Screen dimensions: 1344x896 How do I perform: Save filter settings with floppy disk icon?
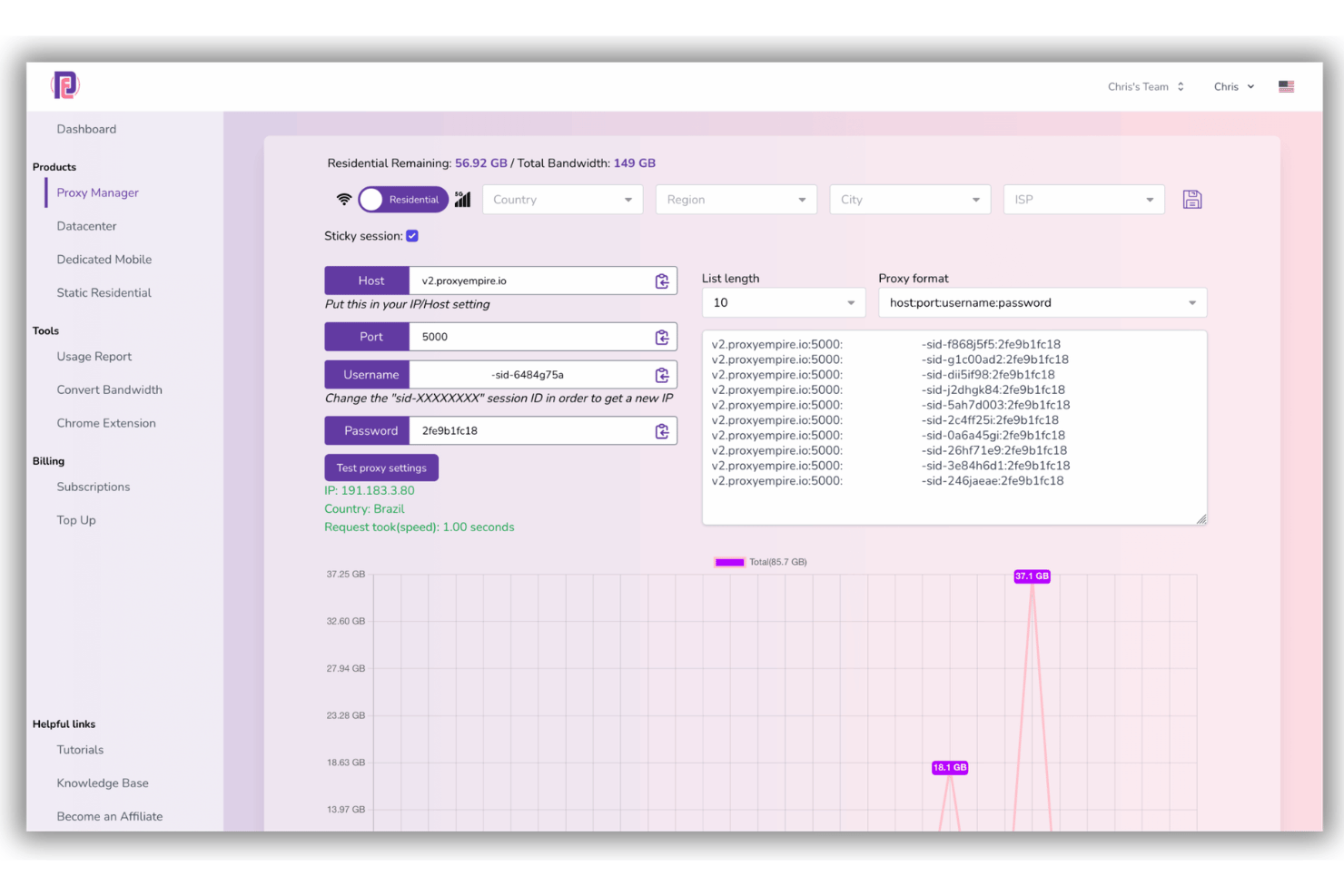[x=1192, y=200]
